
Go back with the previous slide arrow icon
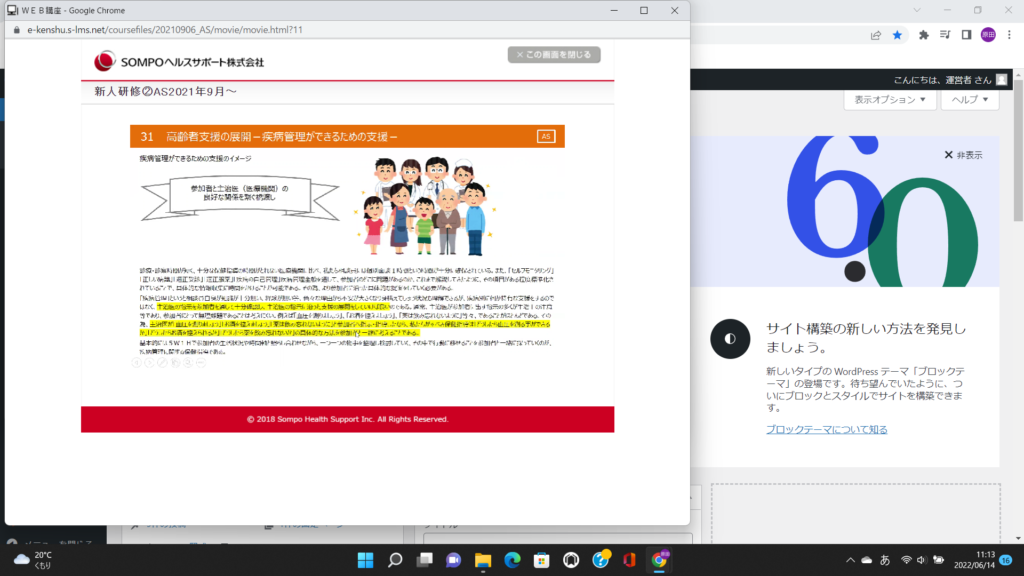136,362
